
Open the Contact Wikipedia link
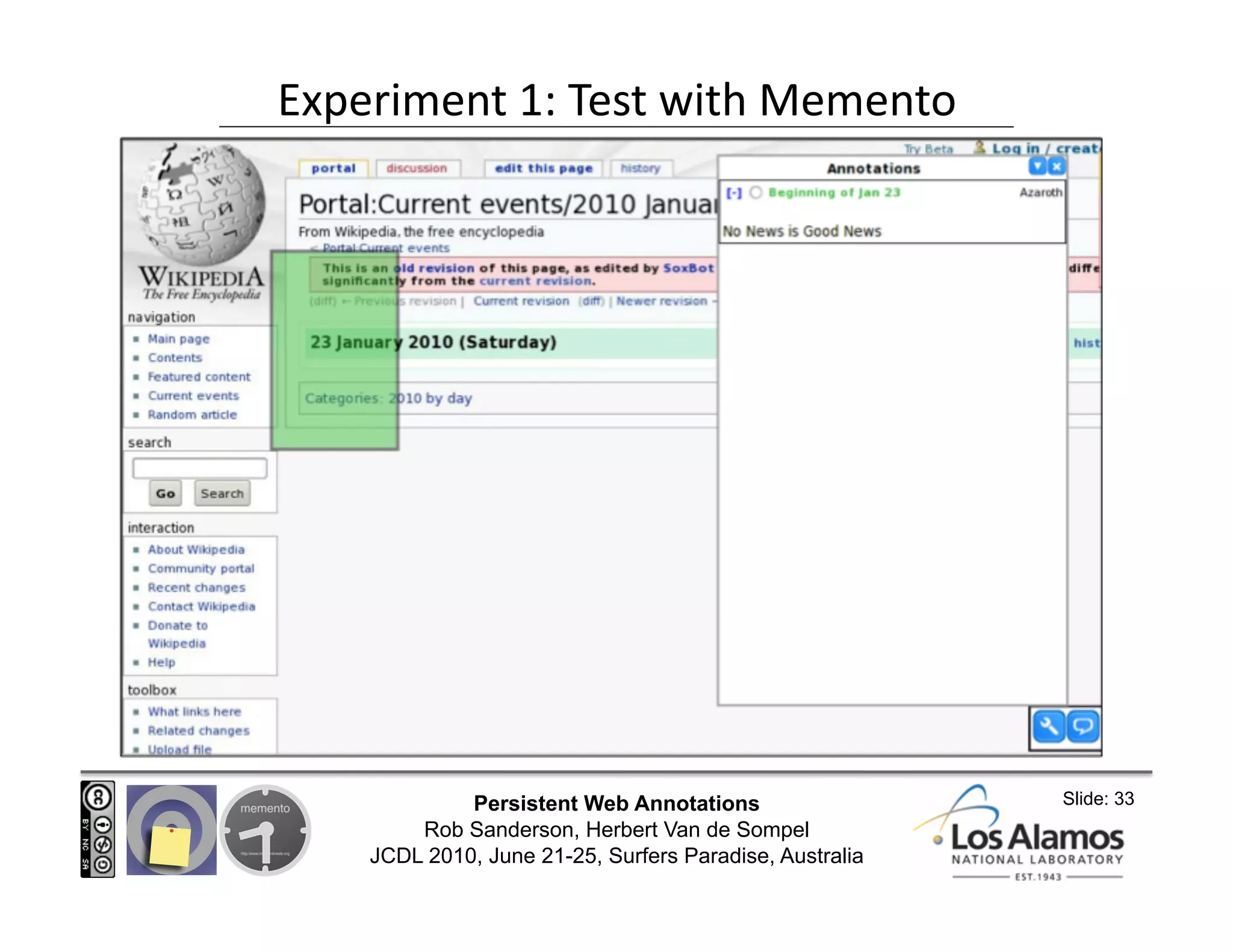click(202, 607)
